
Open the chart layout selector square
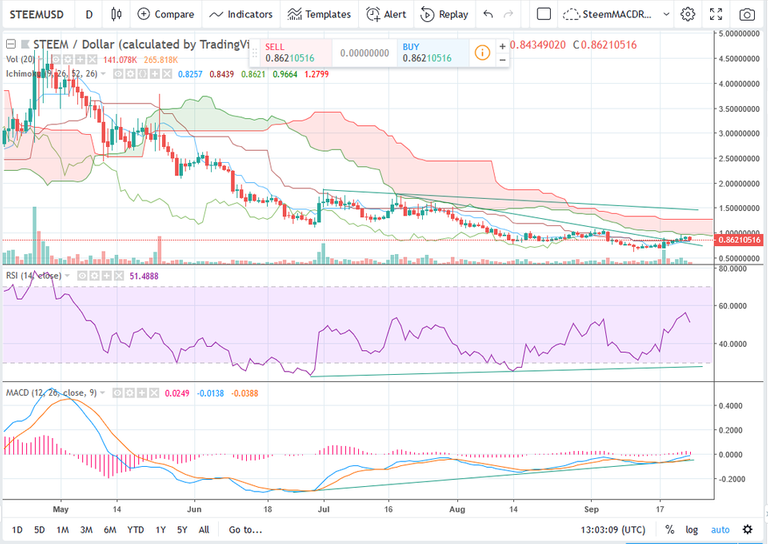click(x=544, y=14)
